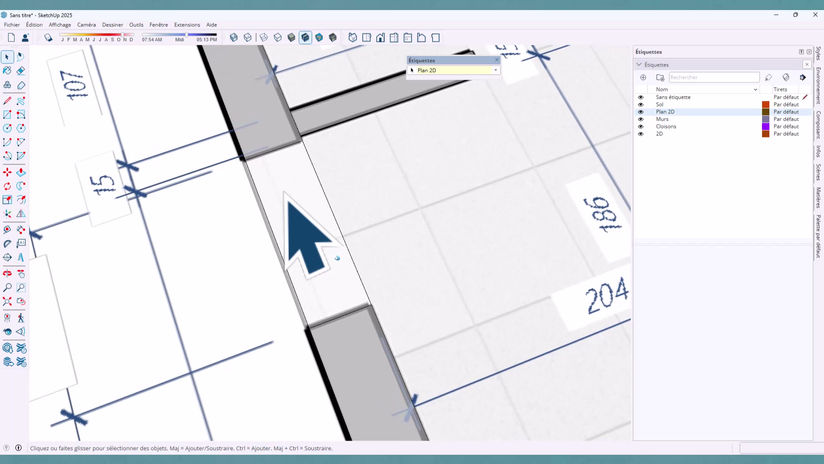
Task: Click the add label plus icon
Action: [x=643, y=77]
